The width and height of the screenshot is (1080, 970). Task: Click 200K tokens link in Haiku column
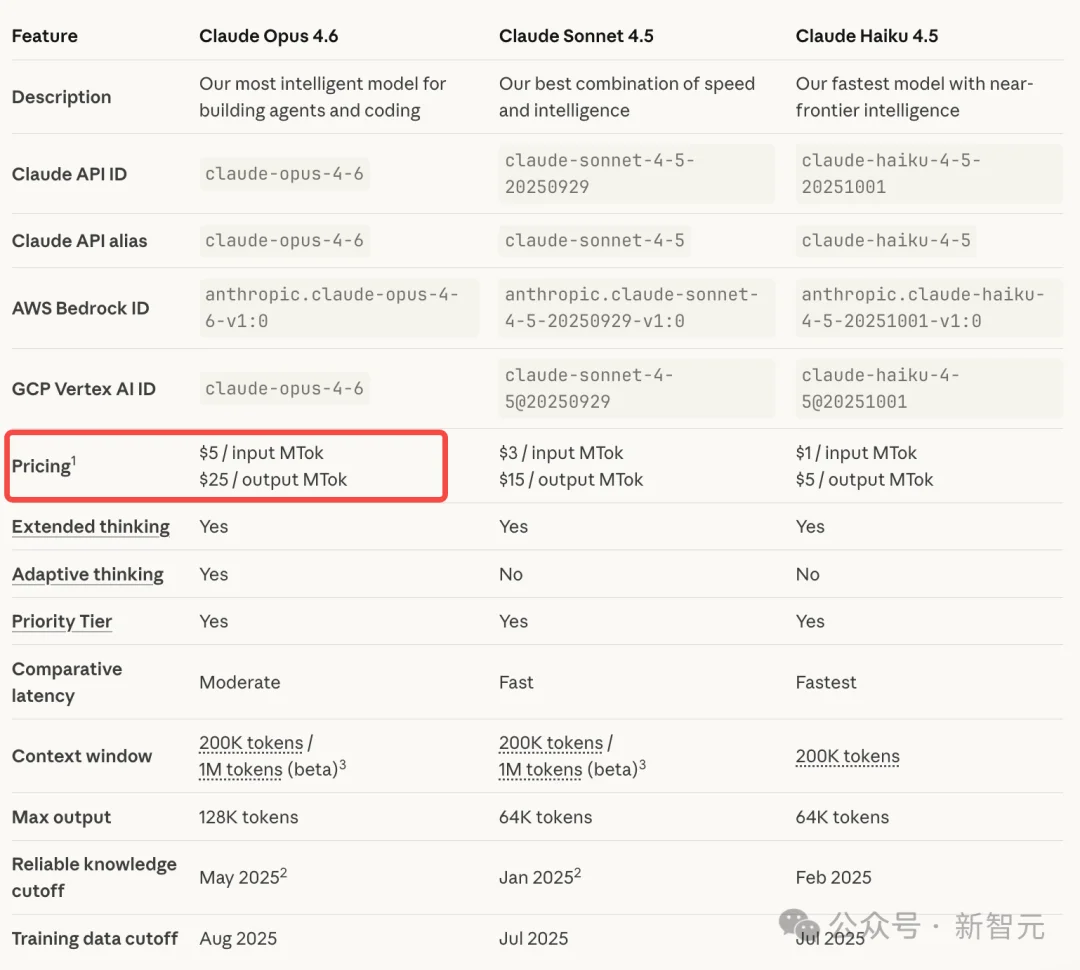click(848, 757)
